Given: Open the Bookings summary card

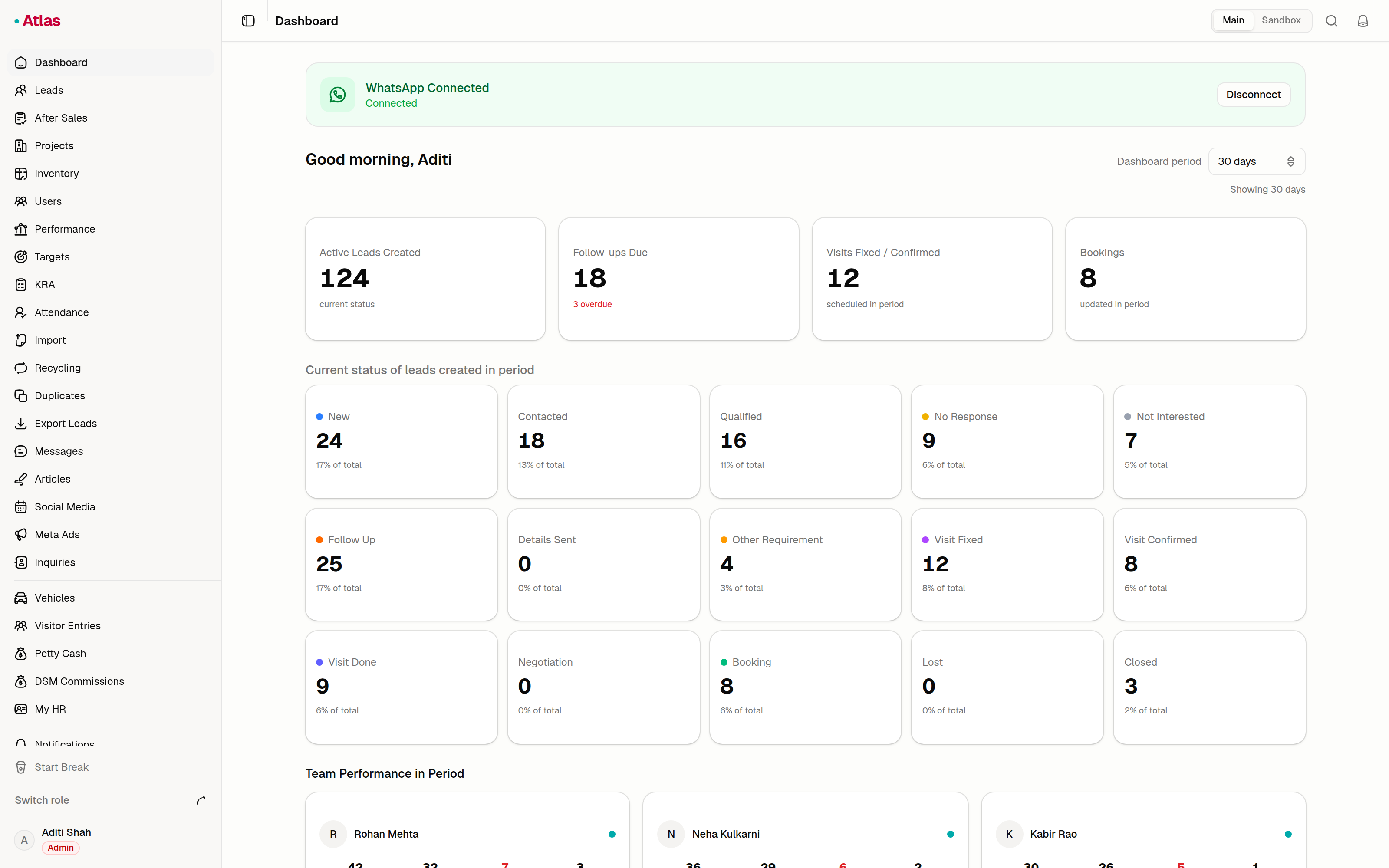Looking at the screenshot, I should 1185,279.
